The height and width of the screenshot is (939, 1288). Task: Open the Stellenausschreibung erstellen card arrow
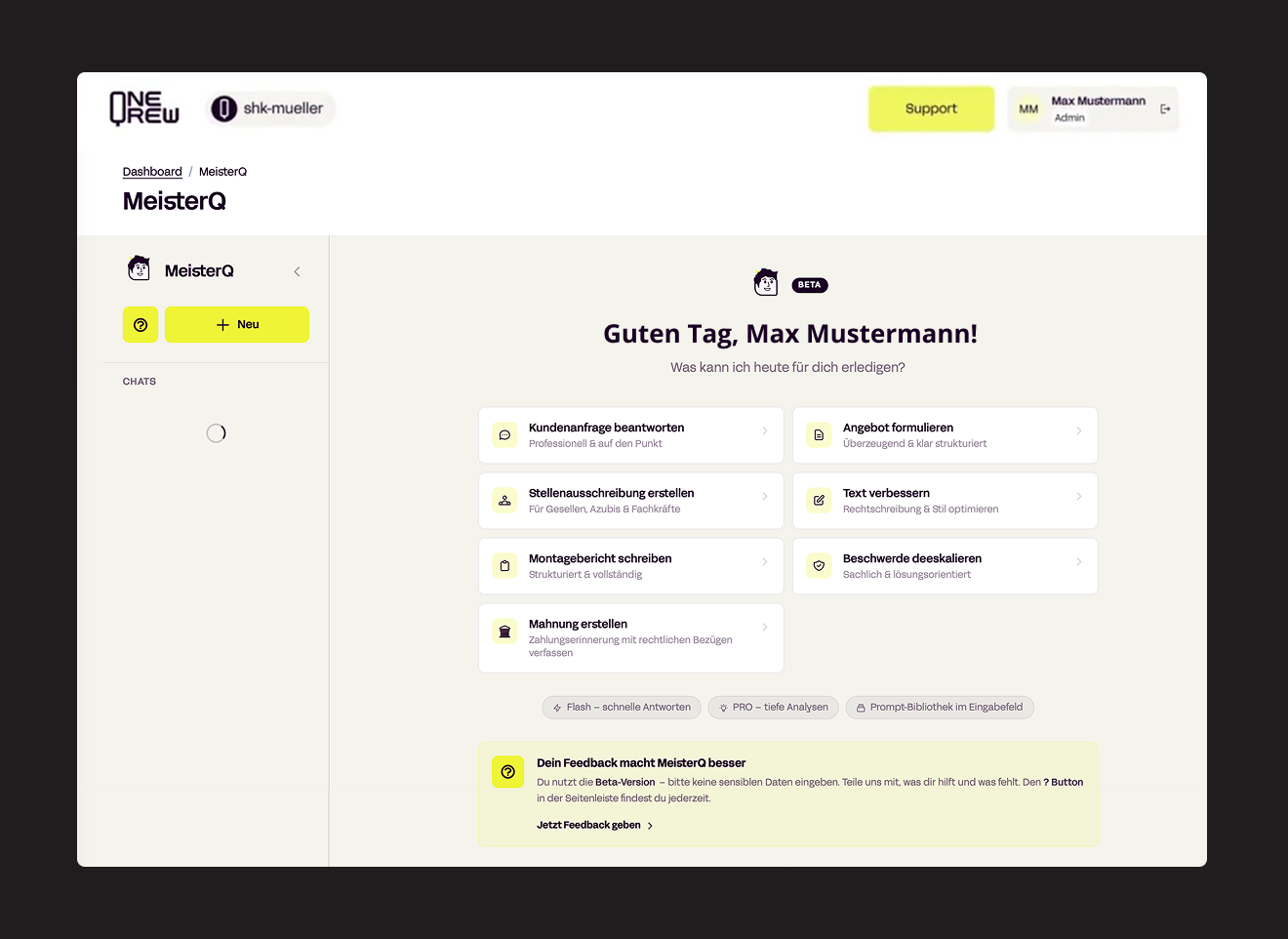(764, 496)
